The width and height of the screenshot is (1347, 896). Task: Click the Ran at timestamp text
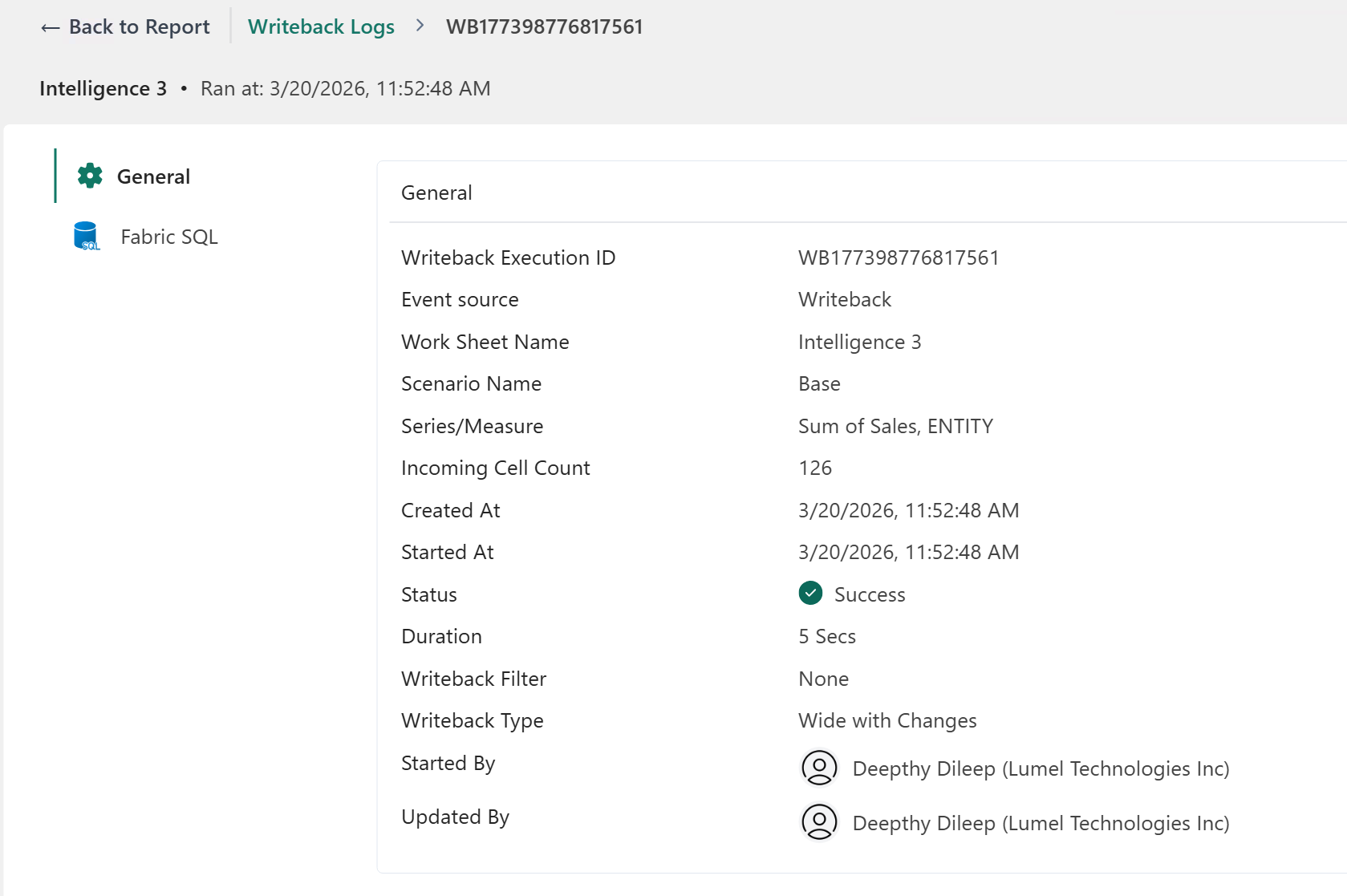click(x=345, y=88)
